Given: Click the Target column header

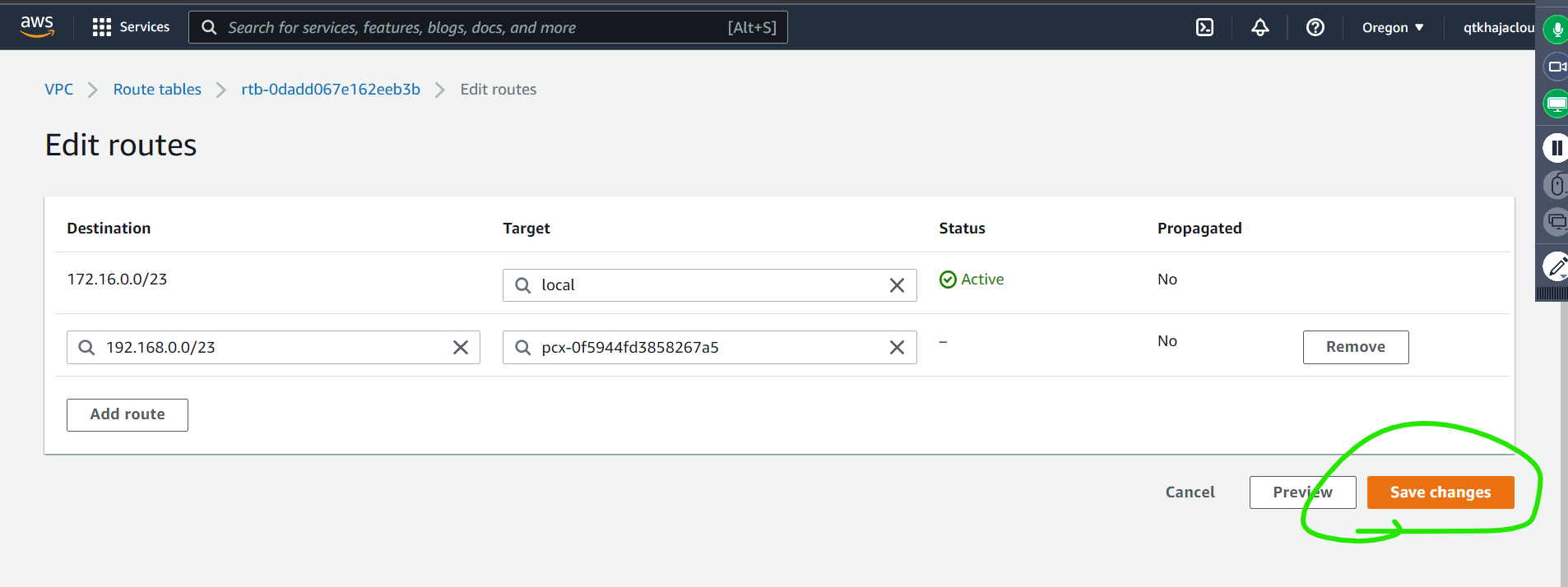Looking at the screenshot, I should click(527, 229).
